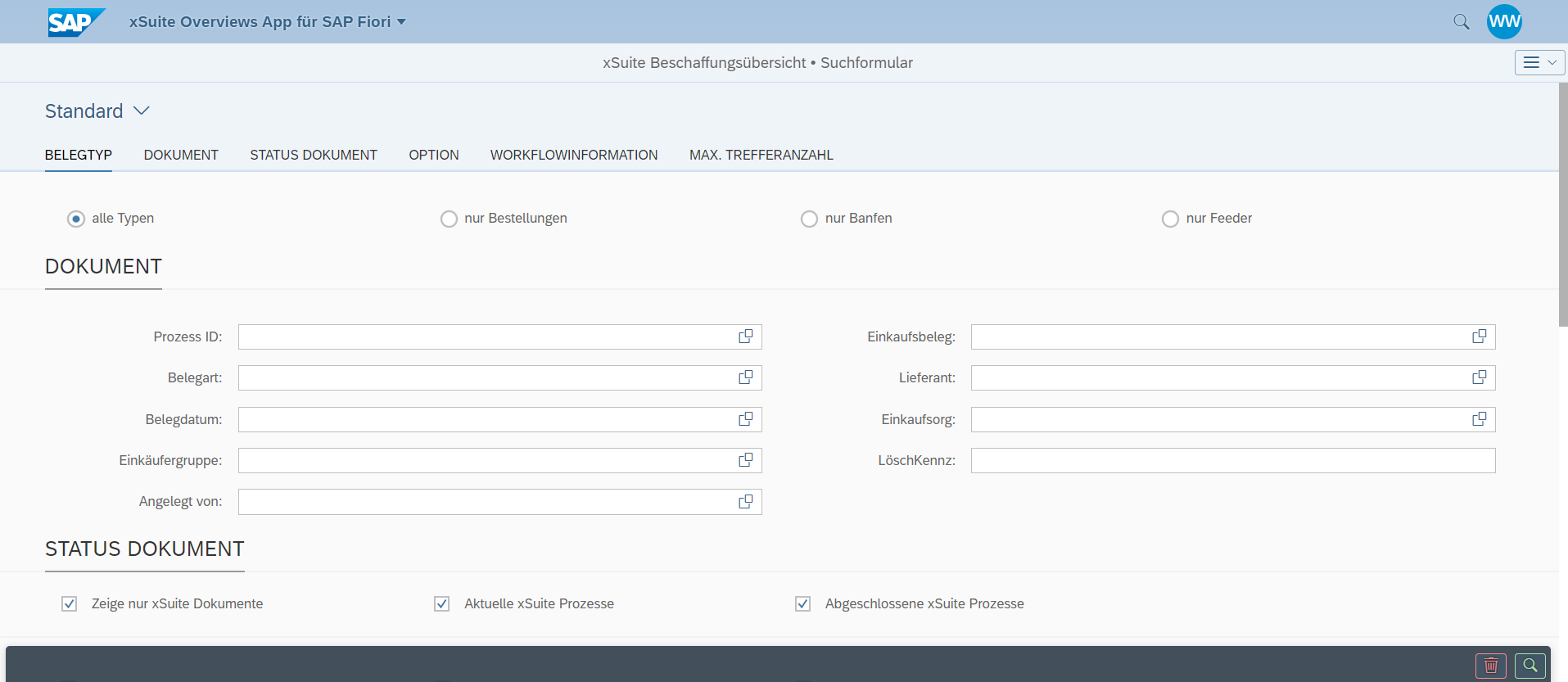Click the red trash delete icon
Image resolution: width=1568 pixels, height=682 pixels.
click(1490, 666)
